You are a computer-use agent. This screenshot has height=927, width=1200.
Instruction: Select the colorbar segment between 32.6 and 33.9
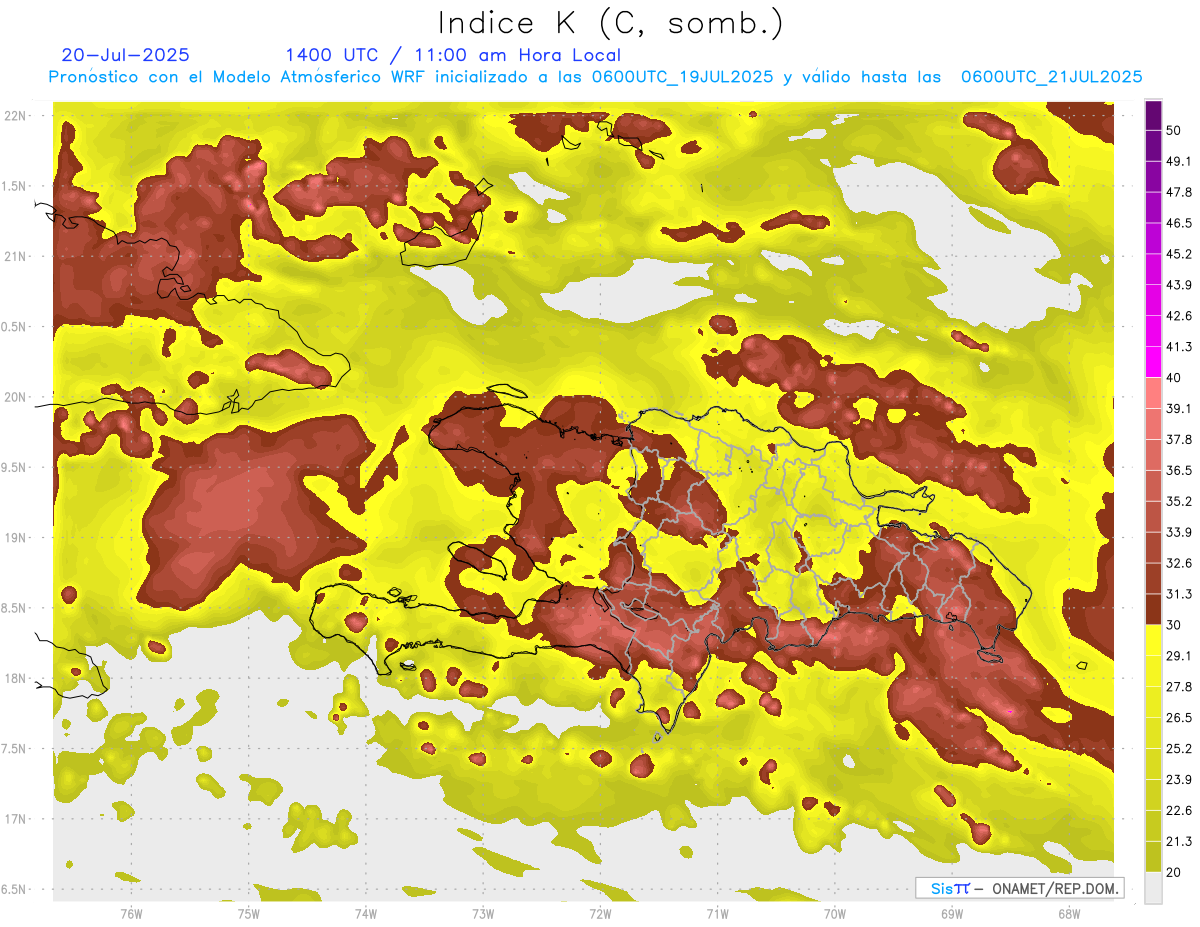1153,548
